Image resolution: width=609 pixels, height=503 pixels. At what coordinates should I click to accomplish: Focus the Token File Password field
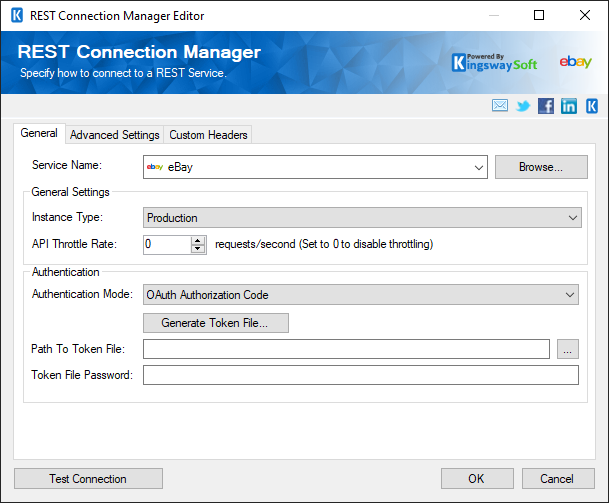pos(361,375)
